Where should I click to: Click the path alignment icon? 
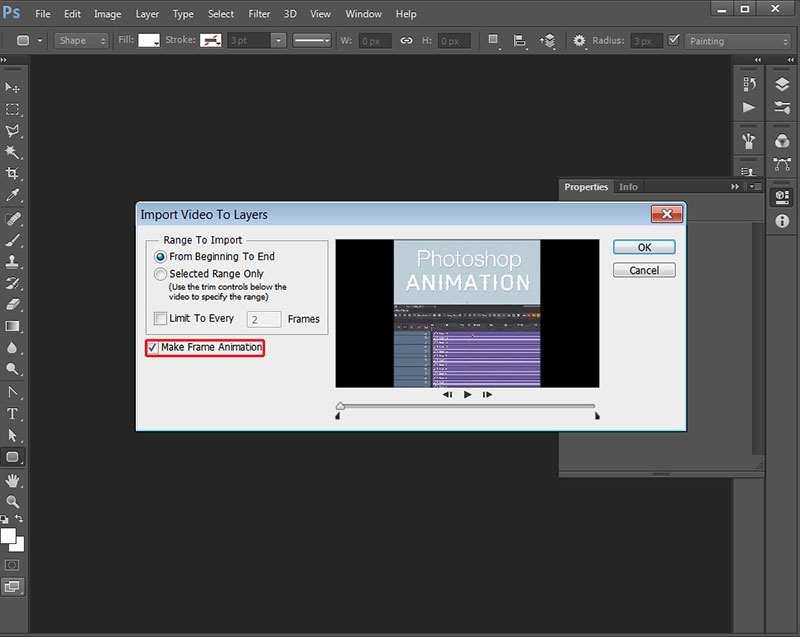pyautogui.click(x=519, y=40)
